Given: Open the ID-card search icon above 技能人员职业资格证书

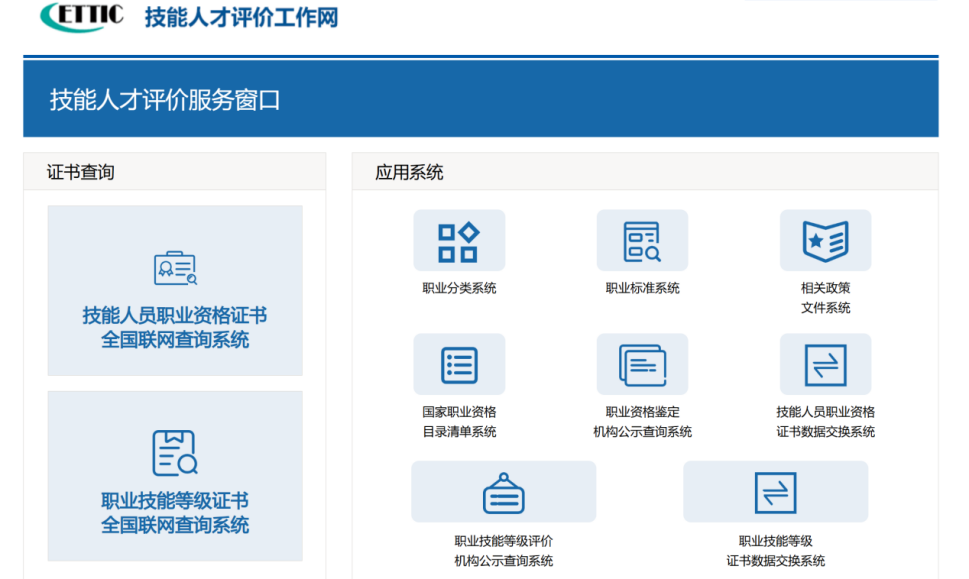Looking at the screenshot, I should pyautogui.click(x=173, y=265).
